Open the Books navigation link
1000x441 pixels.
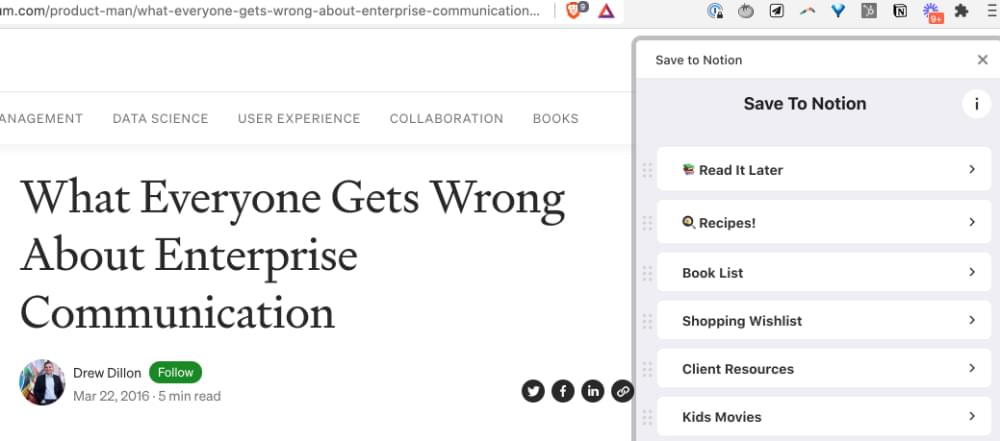(555, 118)
